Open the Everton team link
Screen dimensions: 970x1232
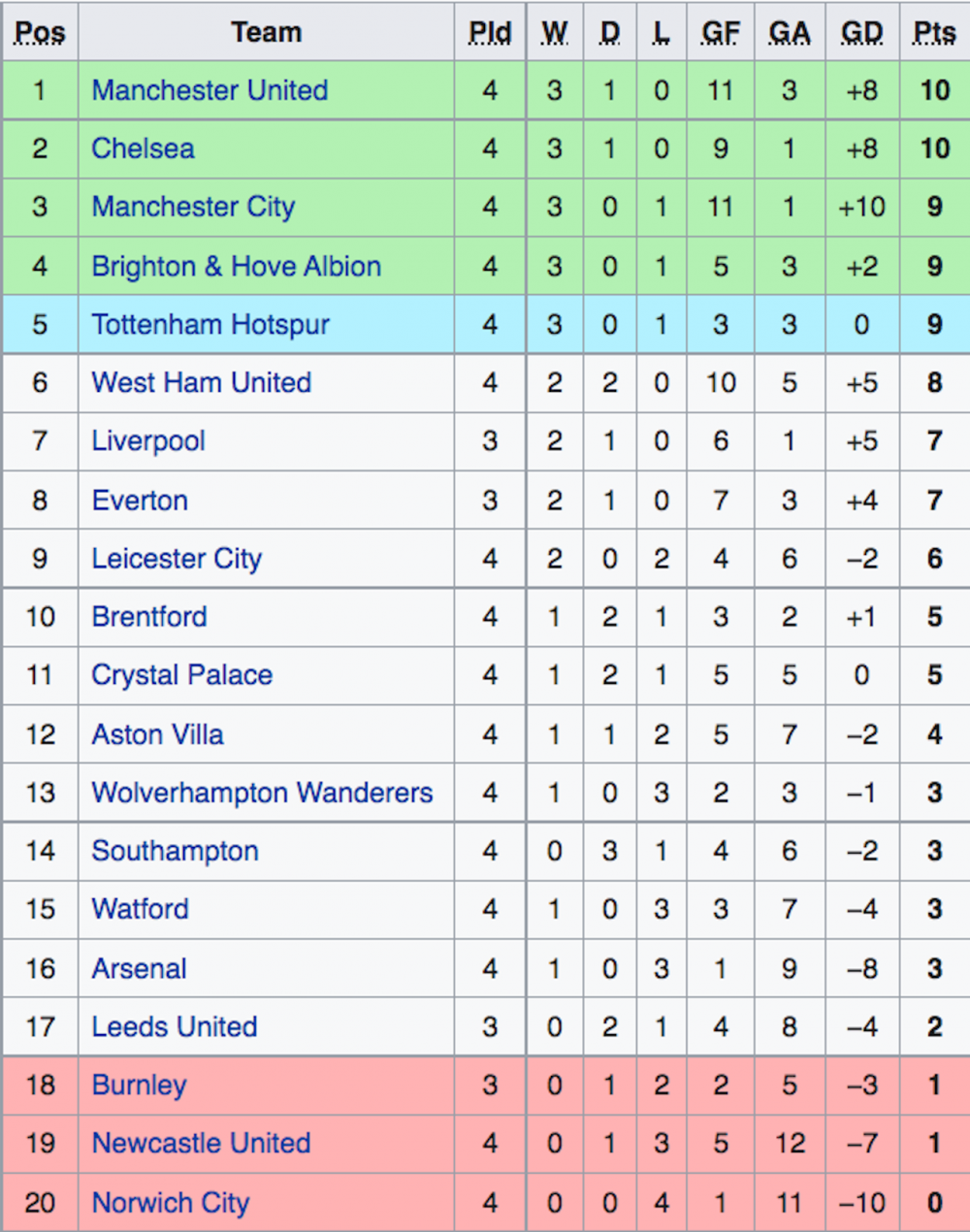click(x=140, y=501)
